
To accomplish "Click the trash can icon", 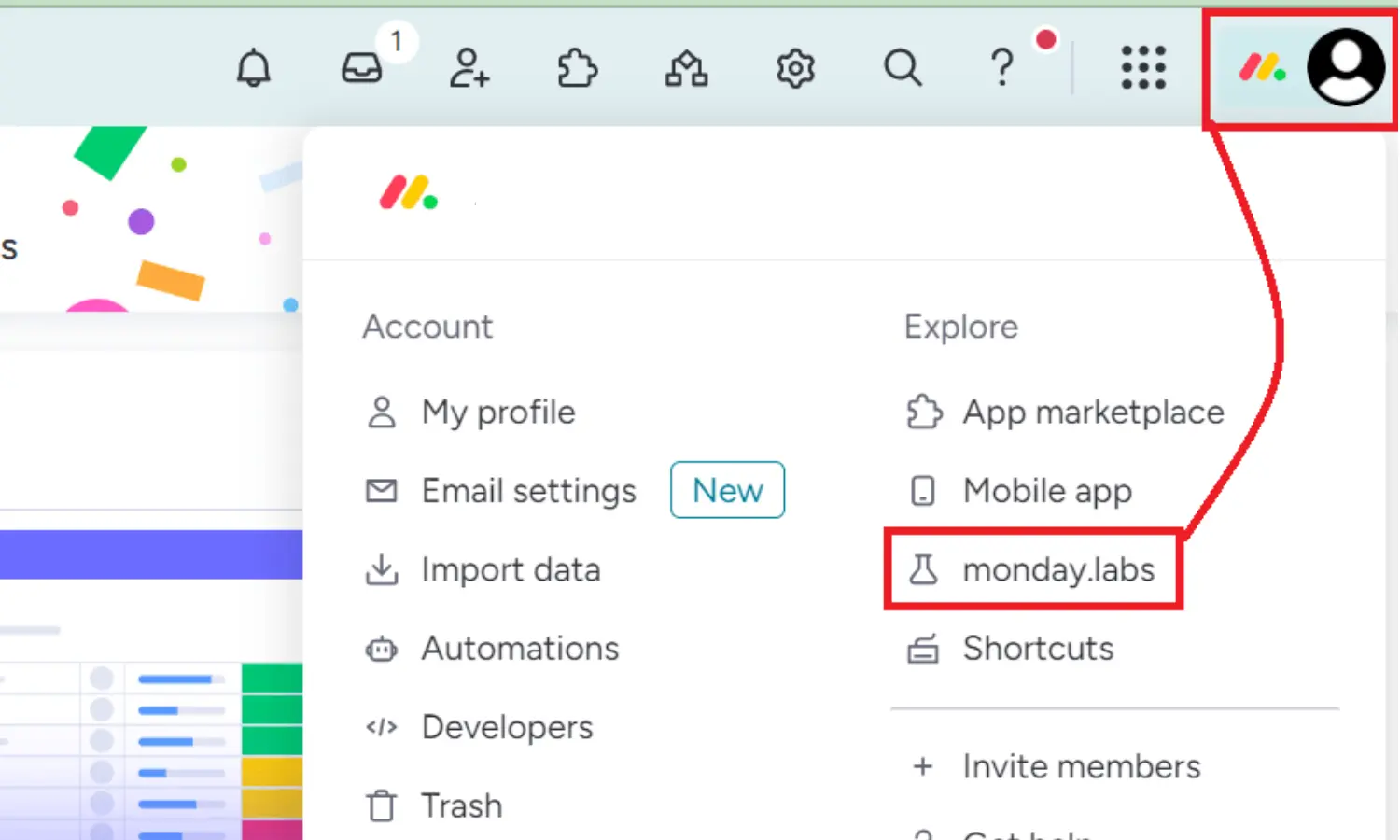I will [381, 805].
